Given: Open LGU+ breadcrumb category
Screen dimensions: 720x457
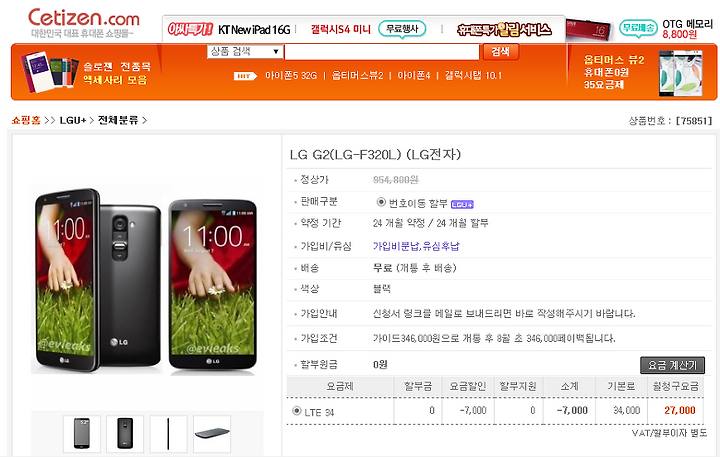Looking at the screenshot, I should tap(73, 120).
